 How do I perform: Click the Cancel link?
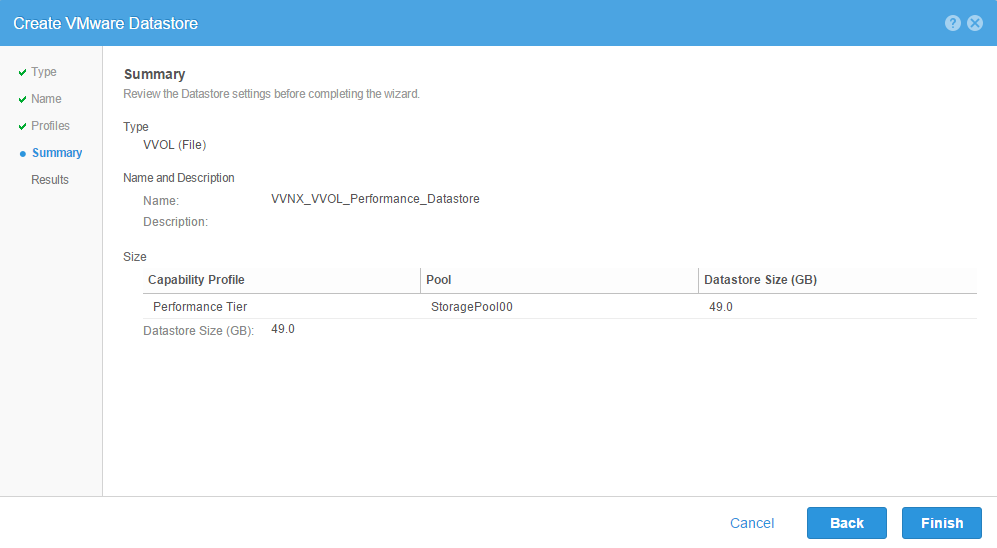point(752,523)
